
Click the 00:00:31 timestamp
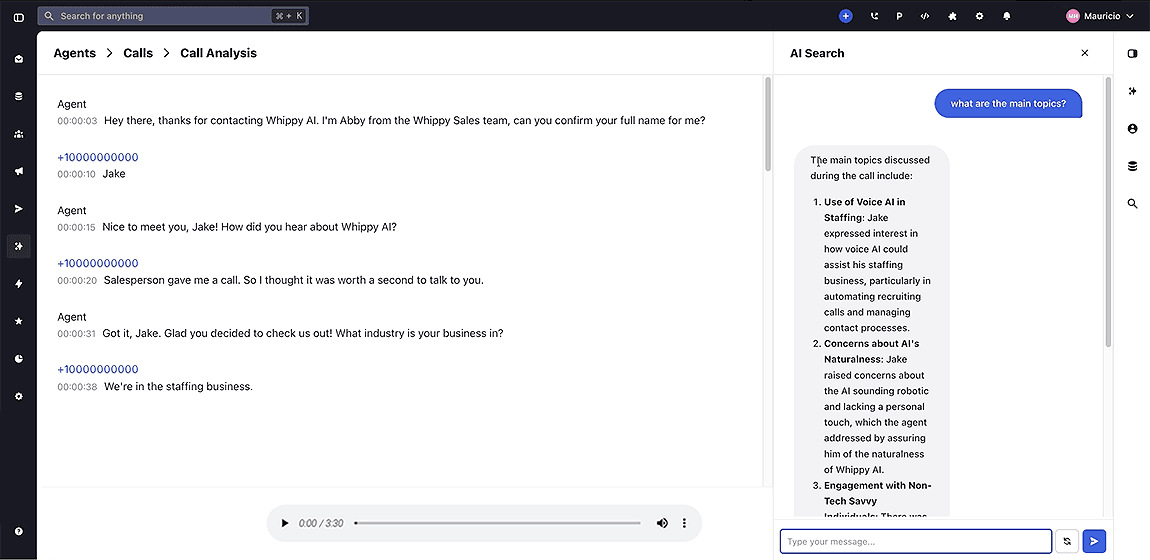click(76, 334)
